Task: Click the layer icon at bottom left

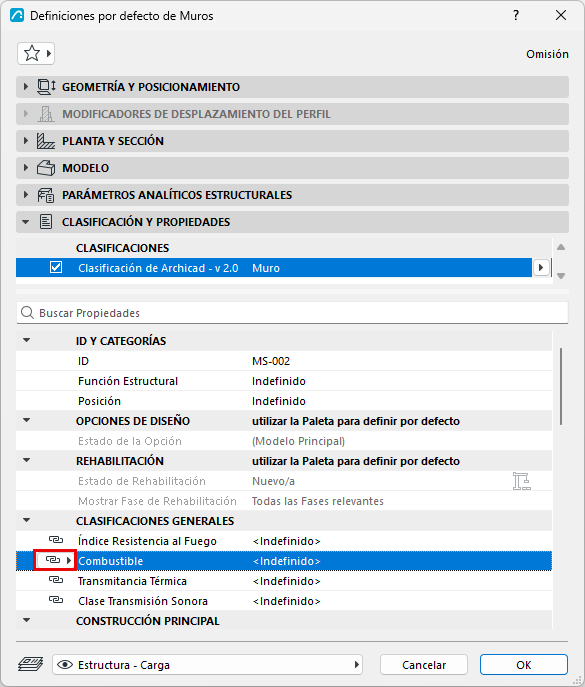Action: pyautogui.click(x=31, y=664)
